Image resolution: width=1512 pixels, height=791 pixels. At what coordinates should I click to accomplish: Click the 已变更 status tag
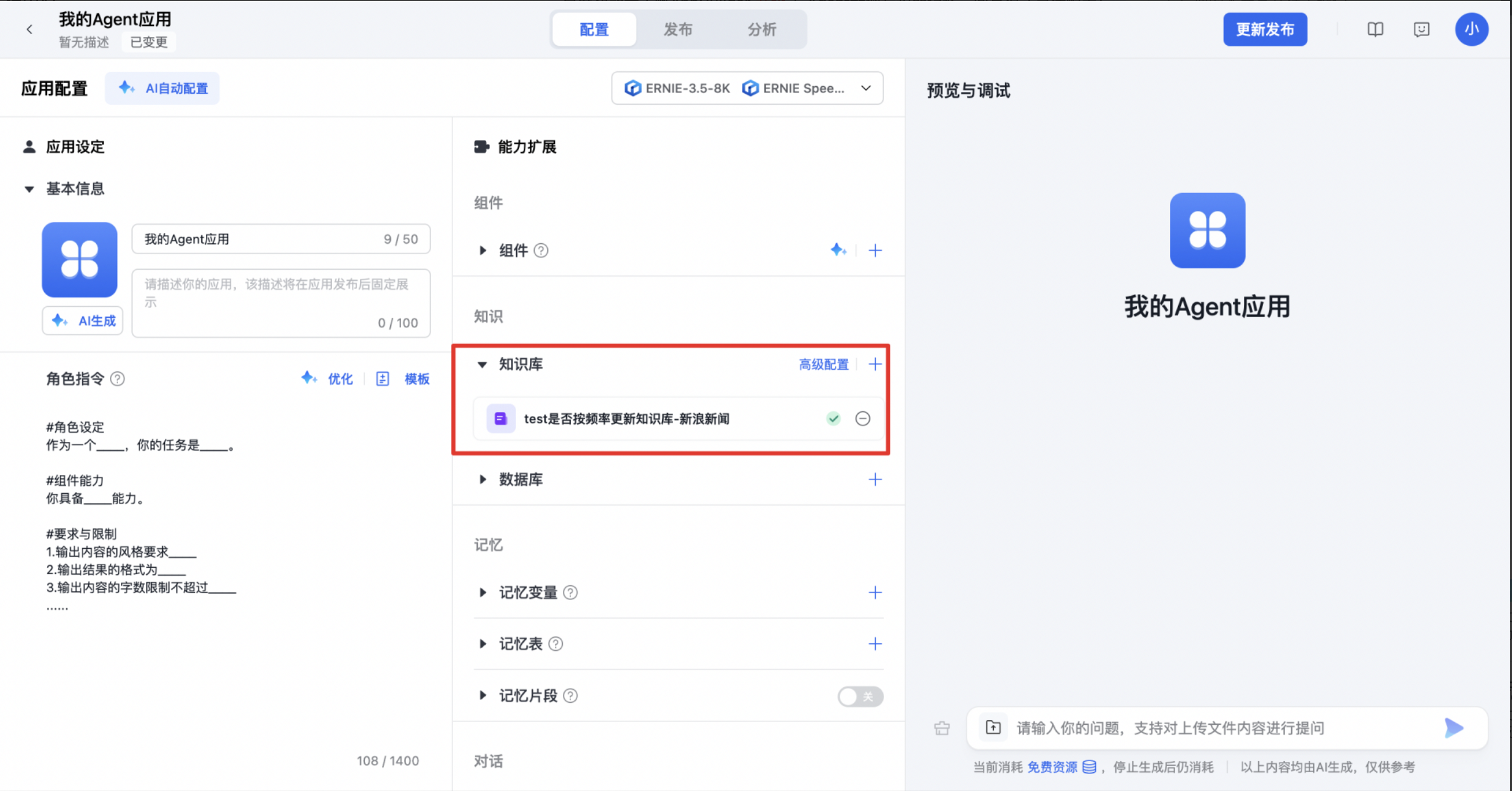coord(148,42)
